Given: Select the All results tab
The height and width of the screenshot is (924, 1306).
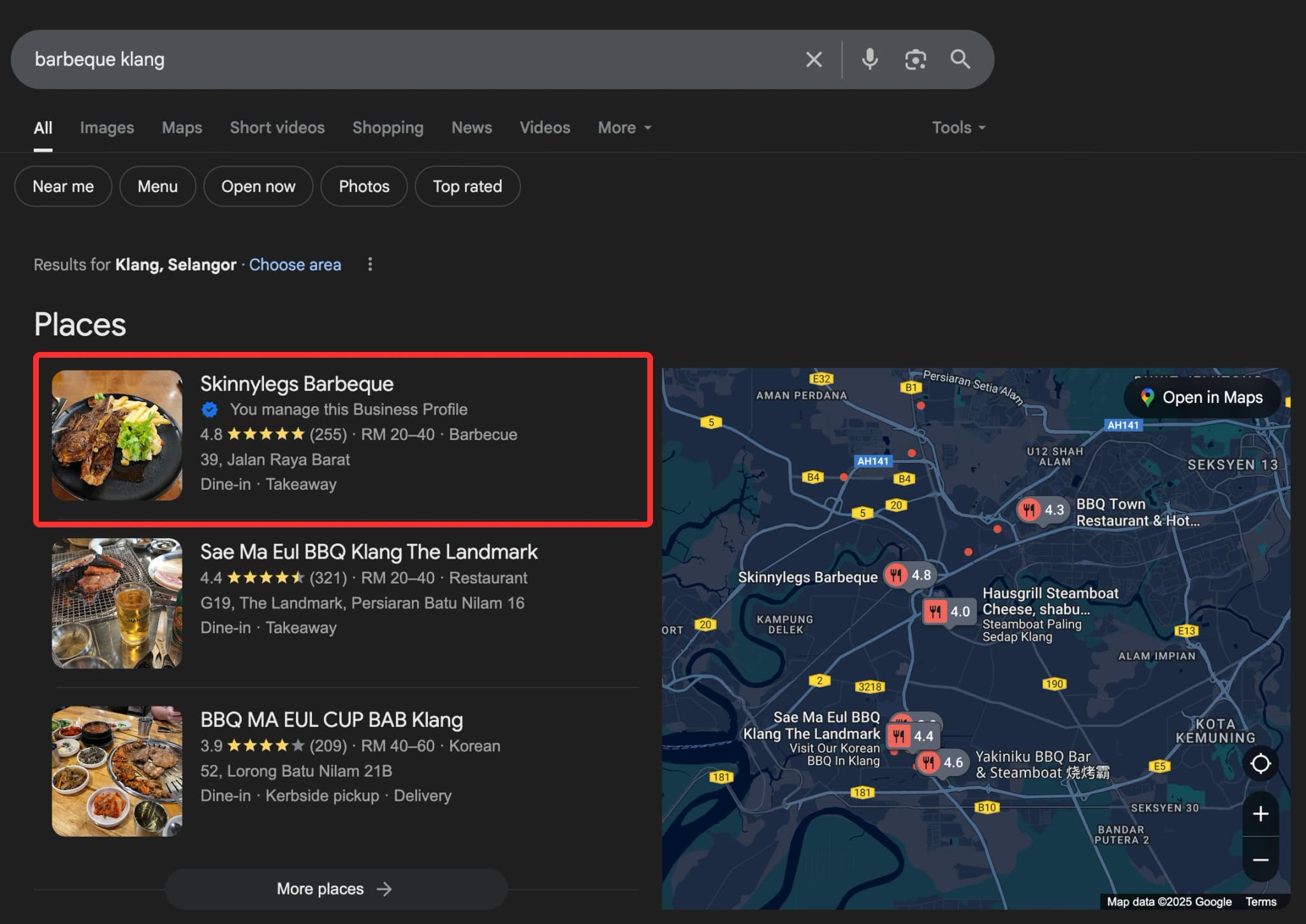Looking at the screenshot, I should (43, 128).
